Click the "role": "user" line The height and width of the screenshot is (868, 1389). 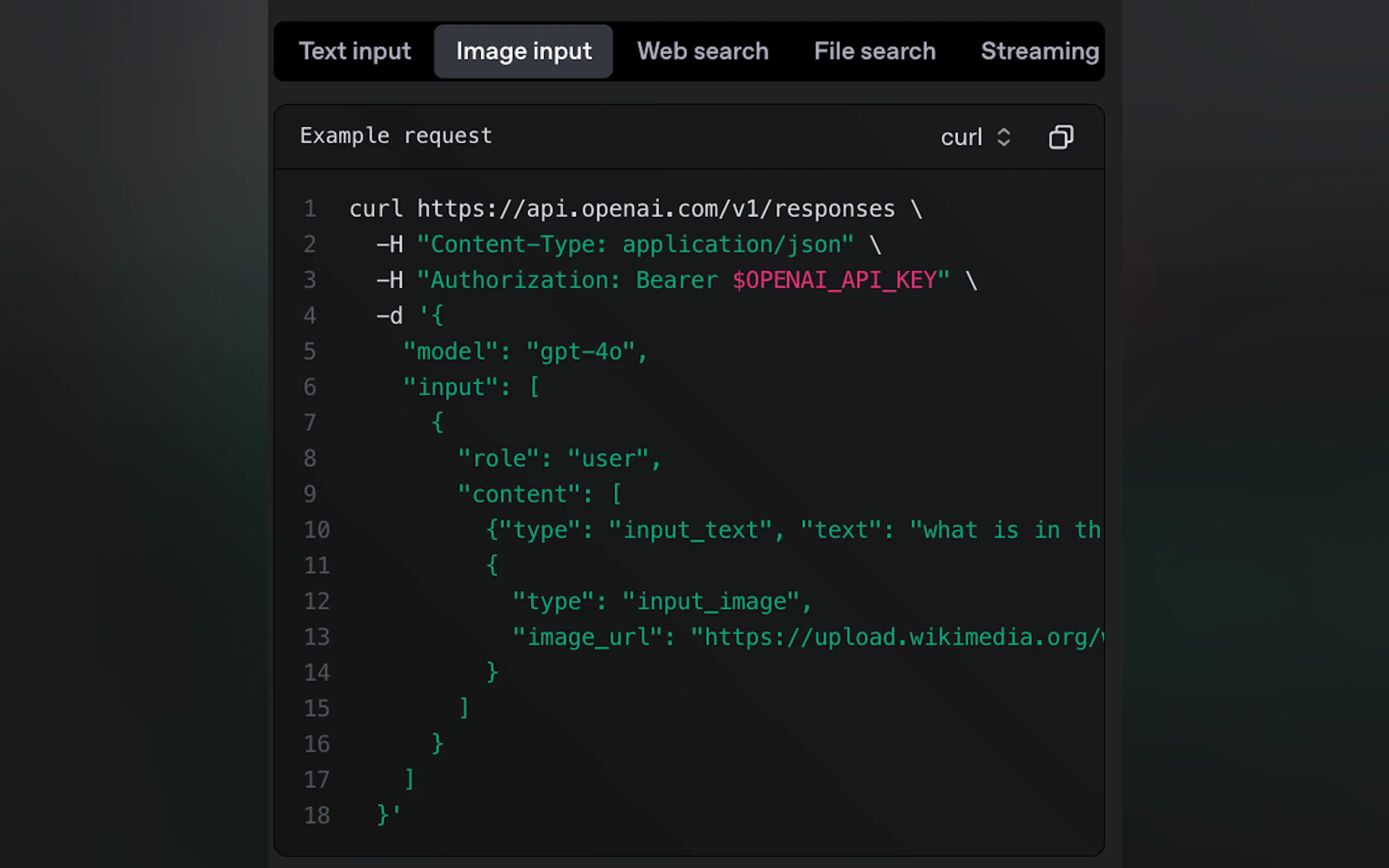[559, 459]
